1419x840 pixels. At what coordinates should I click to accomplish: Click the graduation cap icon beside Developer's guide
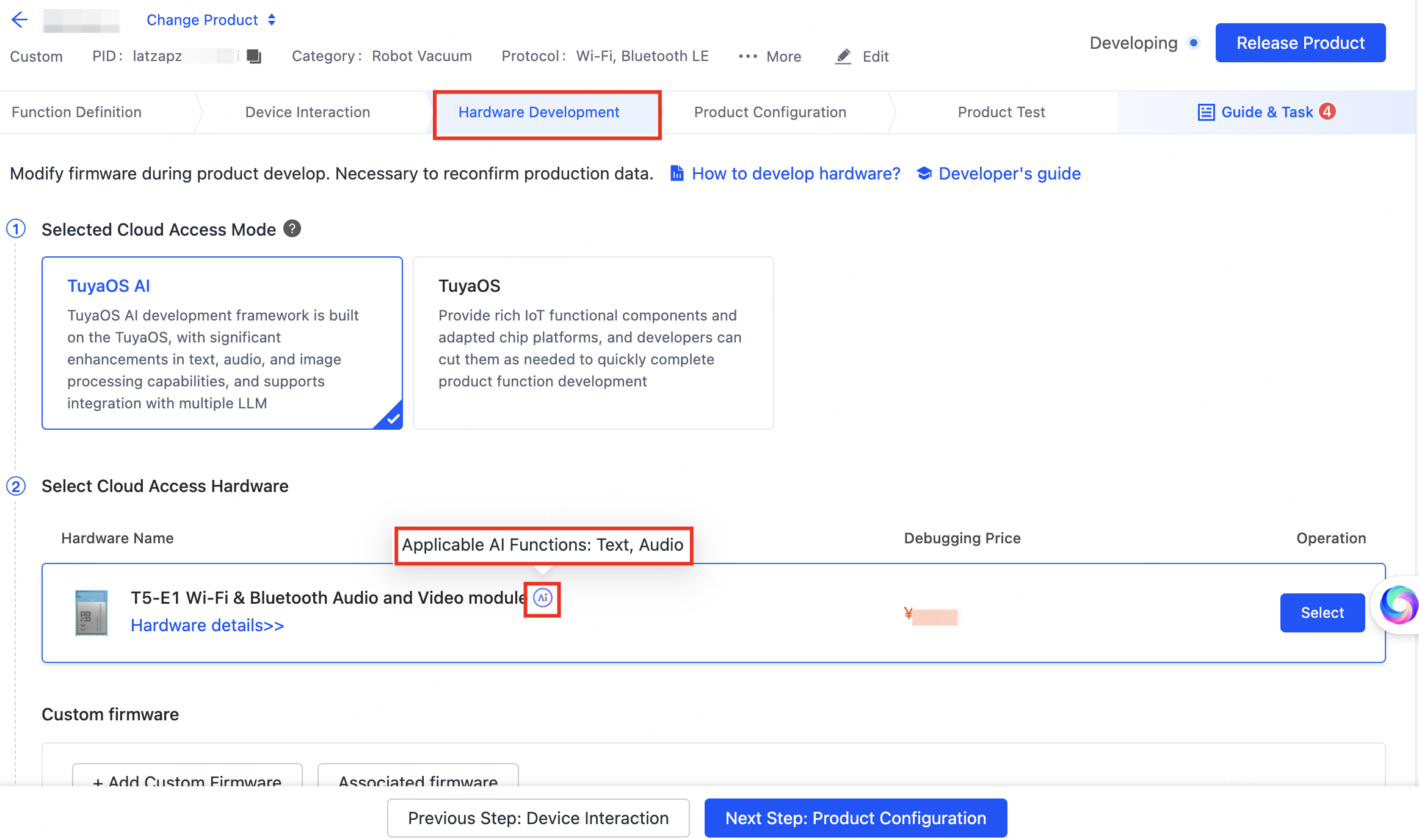pos(924,173)
